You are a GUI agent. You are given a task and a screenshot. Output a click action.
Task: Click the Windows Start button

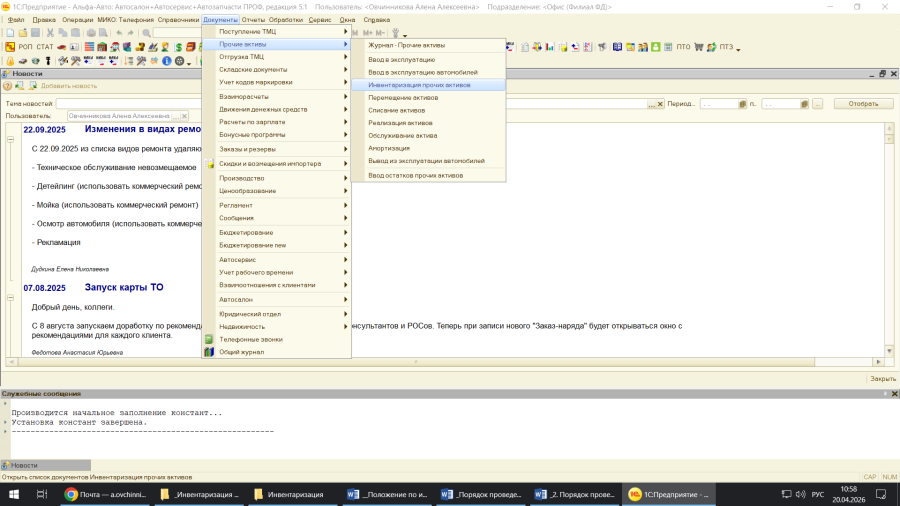coord(14,494)
